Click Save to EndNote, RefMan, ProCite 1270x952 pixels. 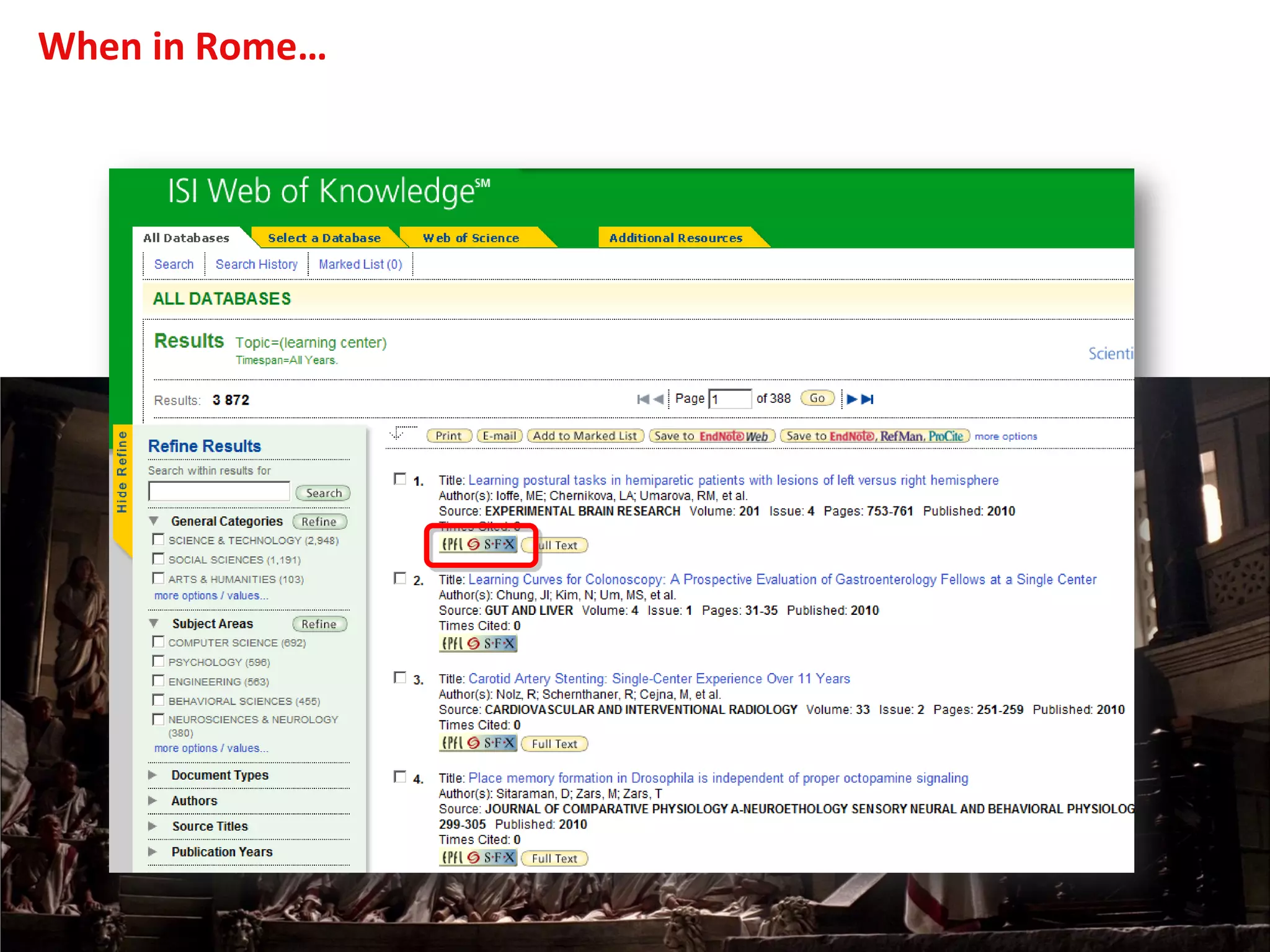point(875,436)
